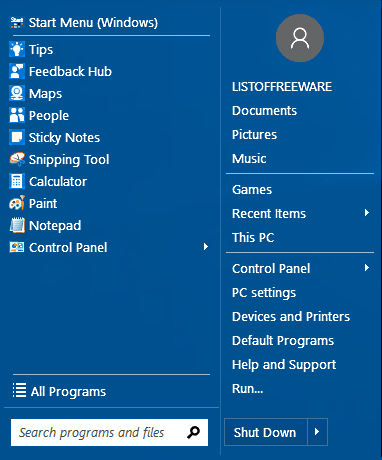The image size is (382, 460).
Task: Click the Feedback Hub label
Action: click(70, 71)
